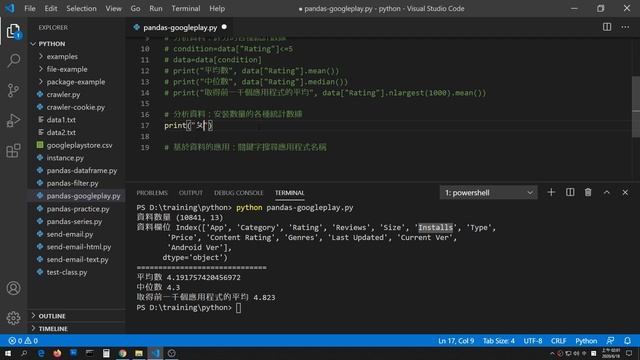Close the terminal panel
The width and height of the screenshot is (640, 360).
(625, 192)
